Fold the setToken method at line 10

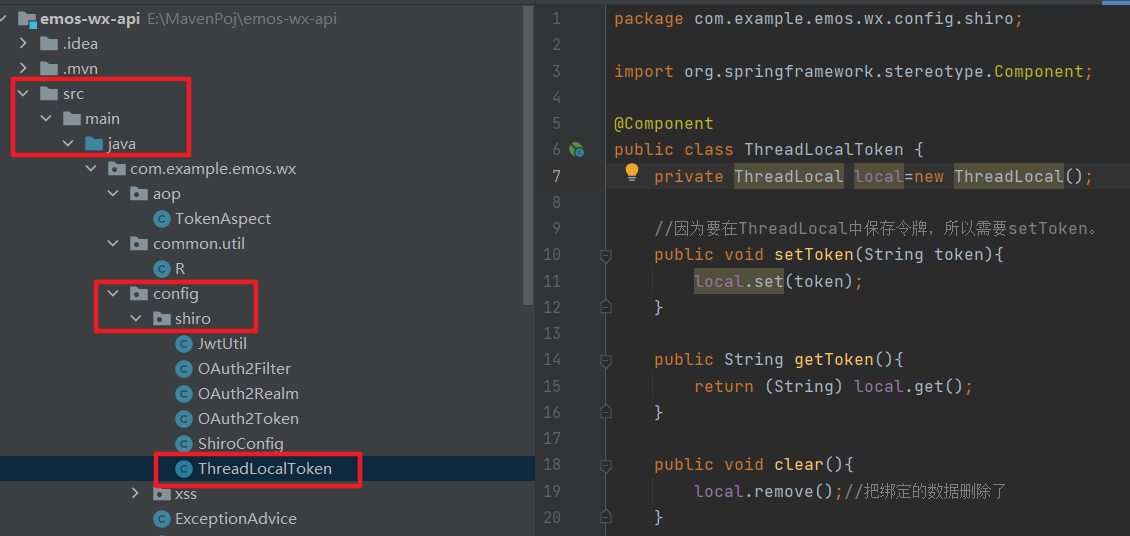(x=605, y=255)
